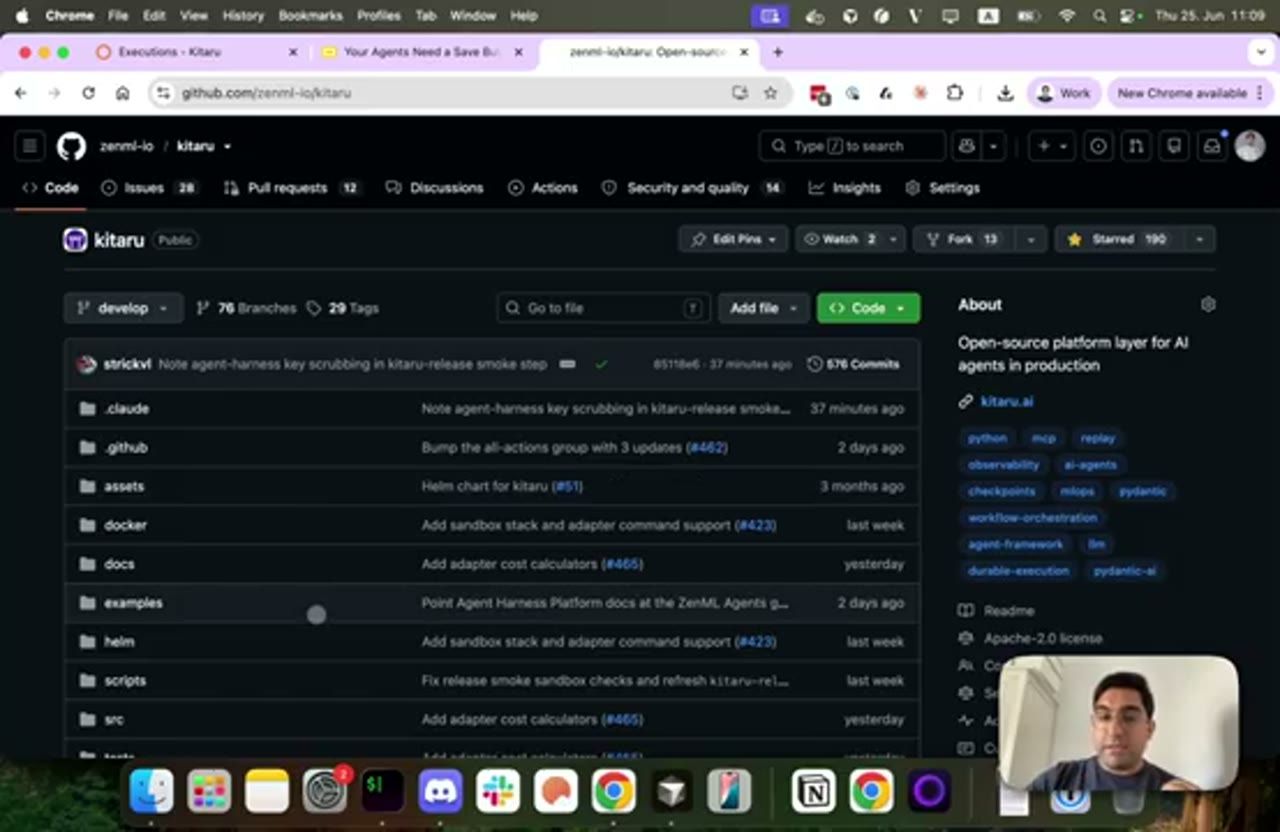Image resolution: width=1280 pixels, height=832 pixels.
Task: Switch to the Pull requests tab
Action: pyautogui.click(x=292, y=188)
